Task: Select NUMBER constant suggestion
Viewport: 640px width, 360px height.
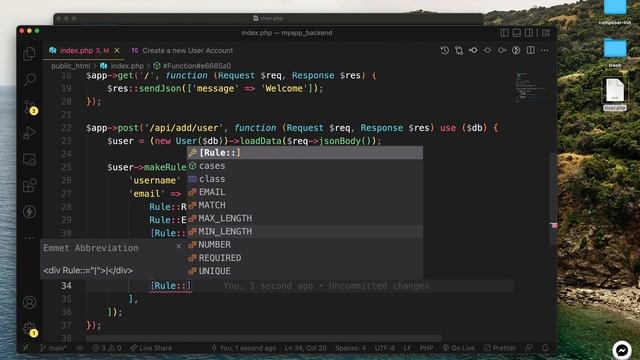Action: (x=305, y=244)
